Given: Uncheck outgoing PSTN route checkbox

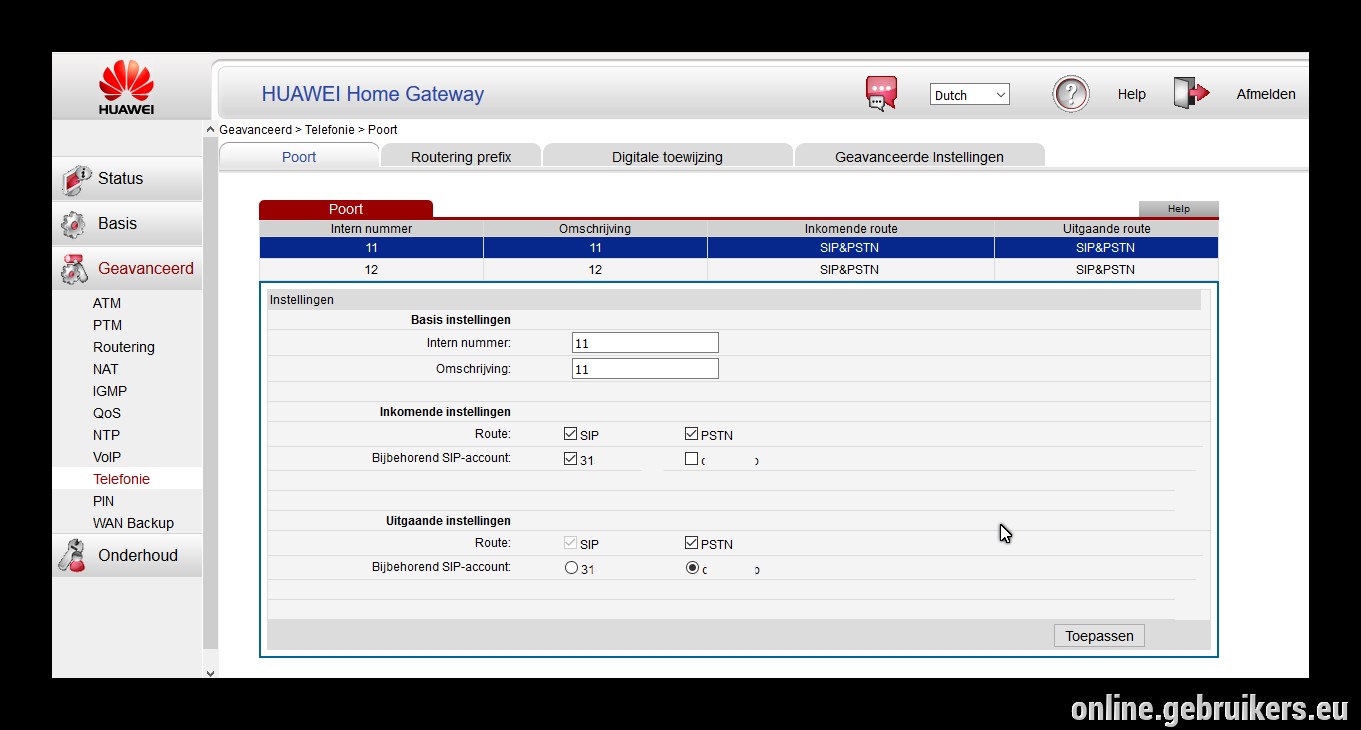Looking at the screenshot, I should pos(691,543).
